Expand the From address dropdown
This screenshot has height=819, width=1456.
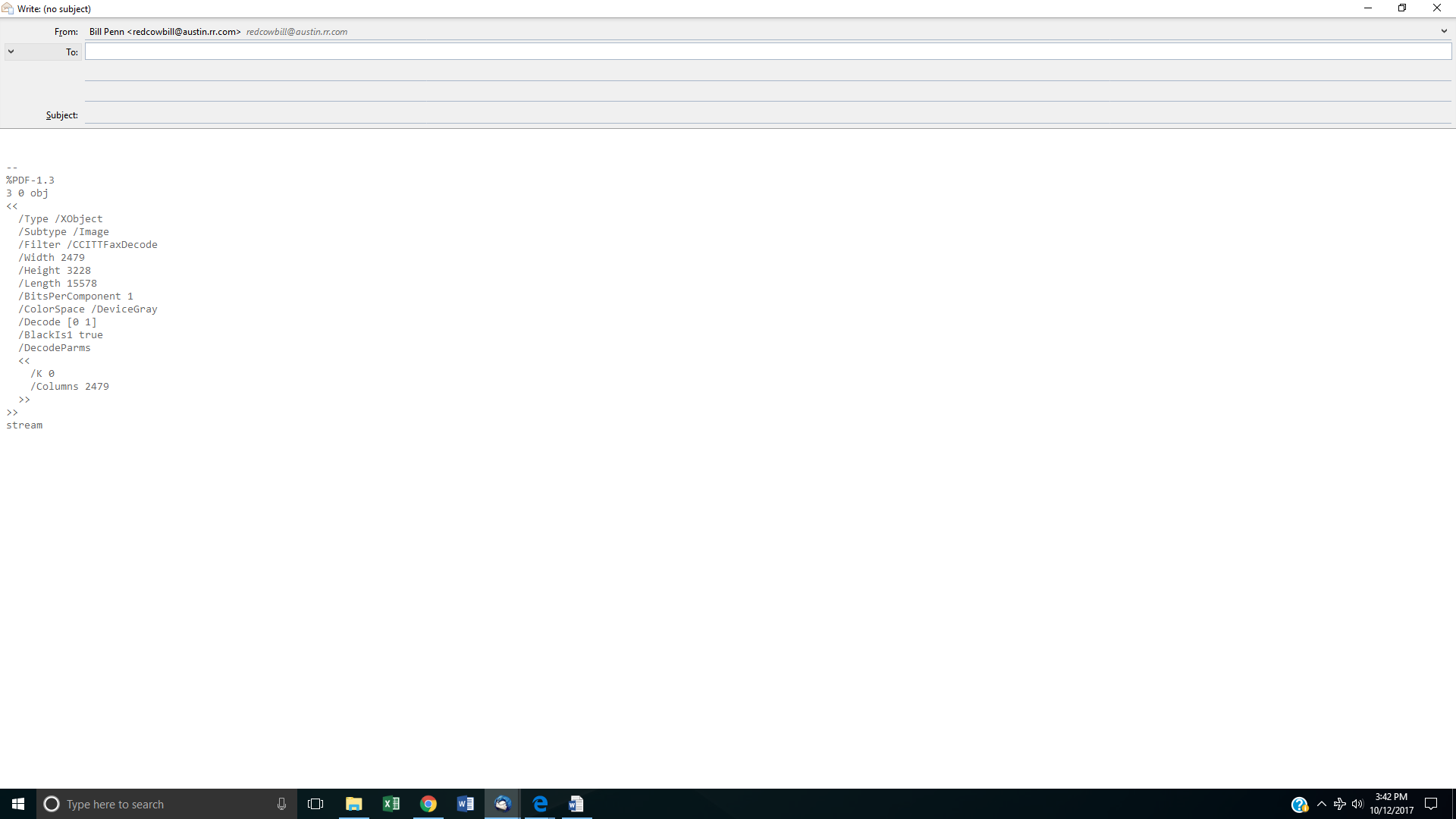1444,31
